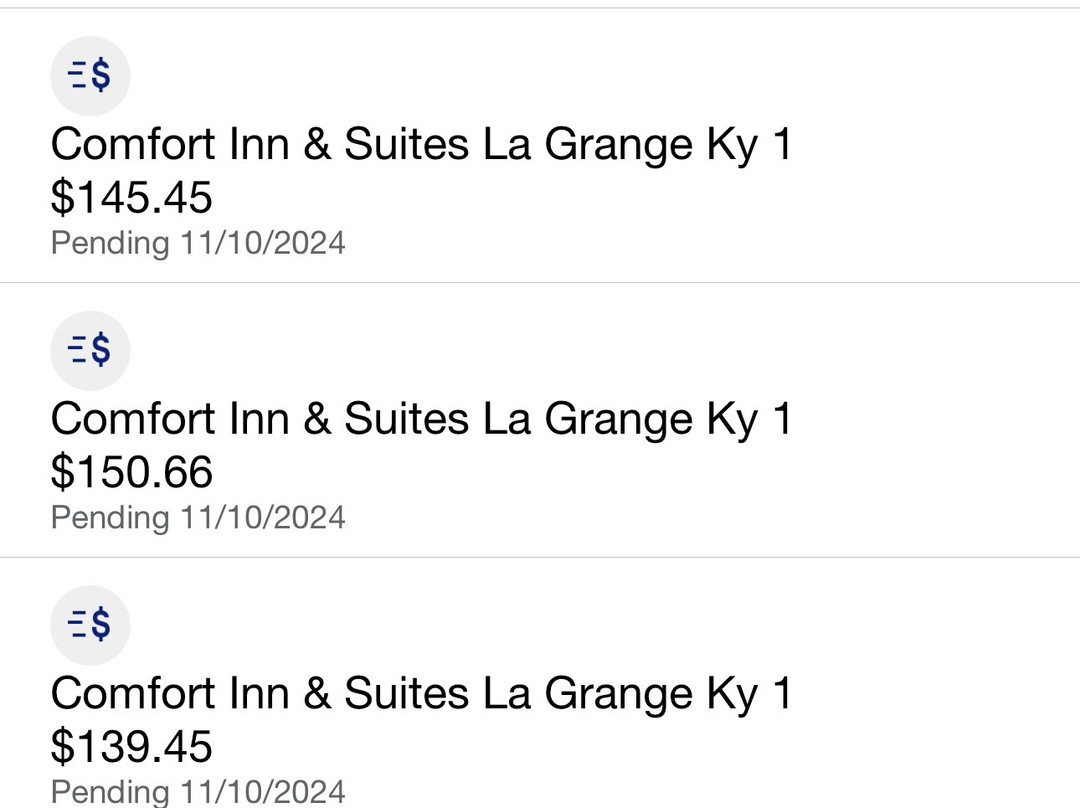Tap the dollar sign of the $145.45 amount

62,197
